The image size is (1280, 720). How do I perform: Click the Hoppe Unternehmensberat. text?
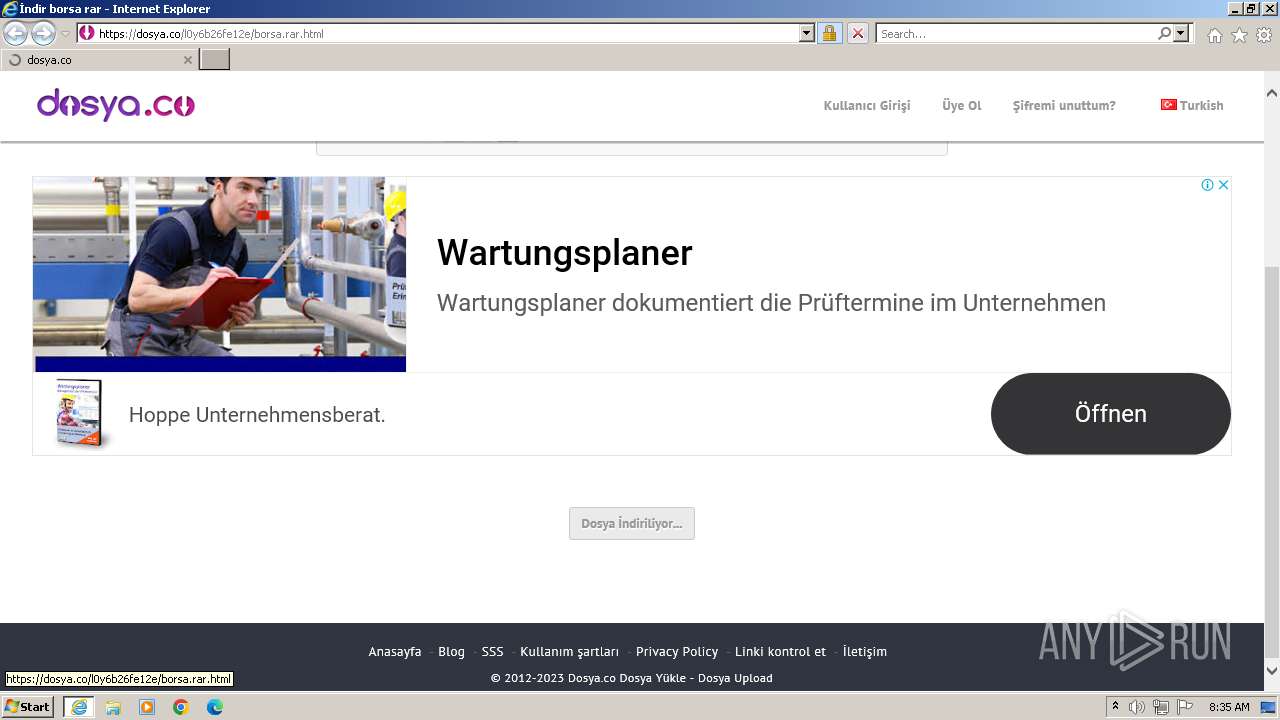point(257,414)
